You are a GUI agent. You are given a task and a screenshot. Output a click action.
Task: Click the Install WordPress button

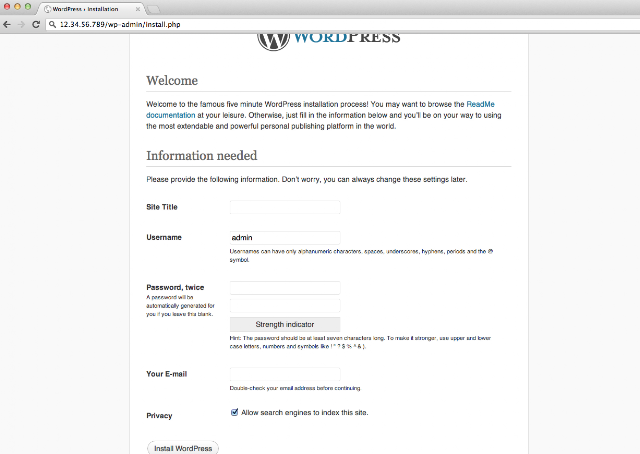183,448
